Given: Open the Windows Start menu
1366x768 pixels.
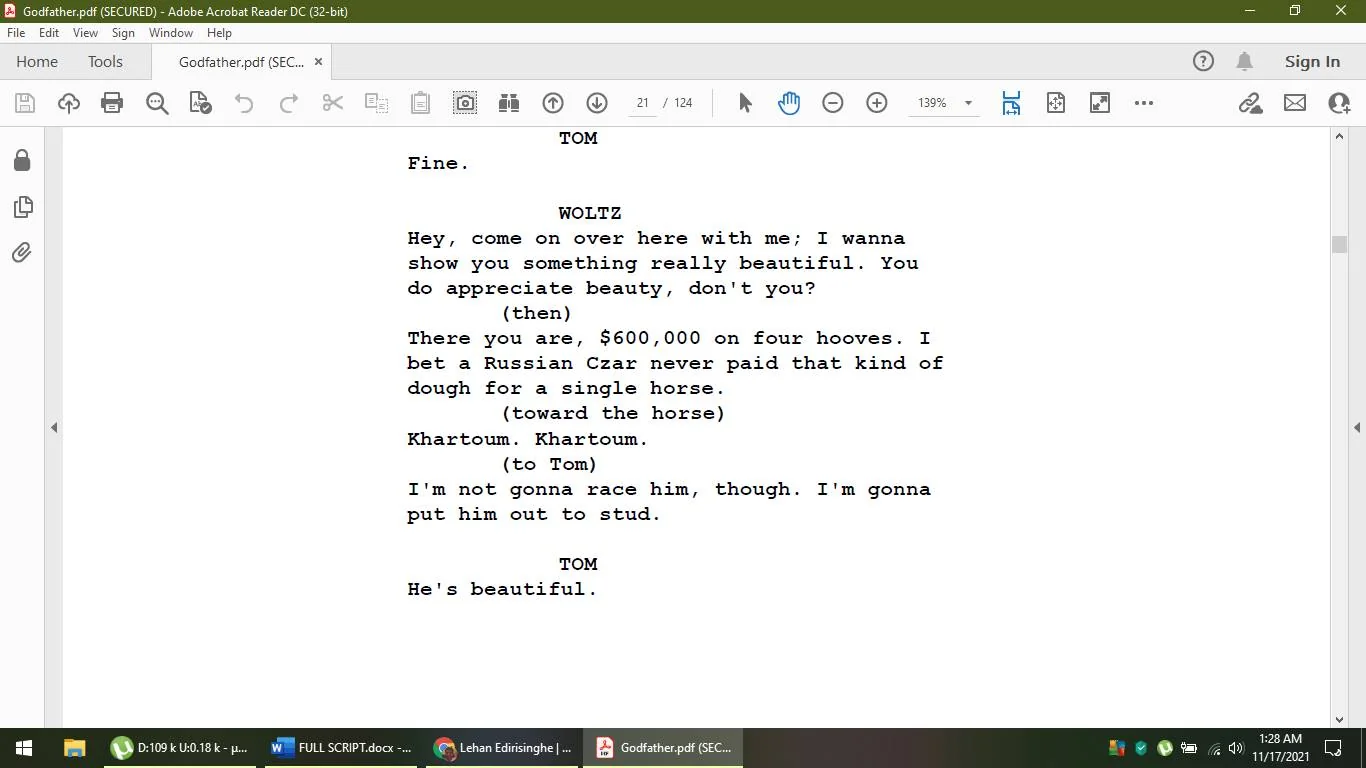Looking at the screenshot, I should [24, 748].
